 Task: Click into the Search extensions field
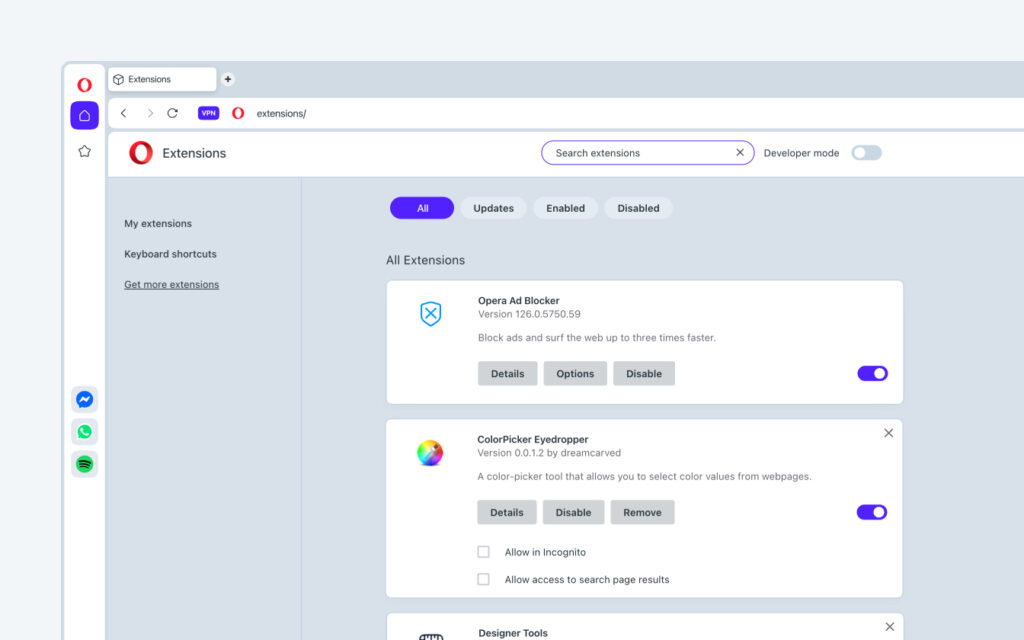pos(640,153)
